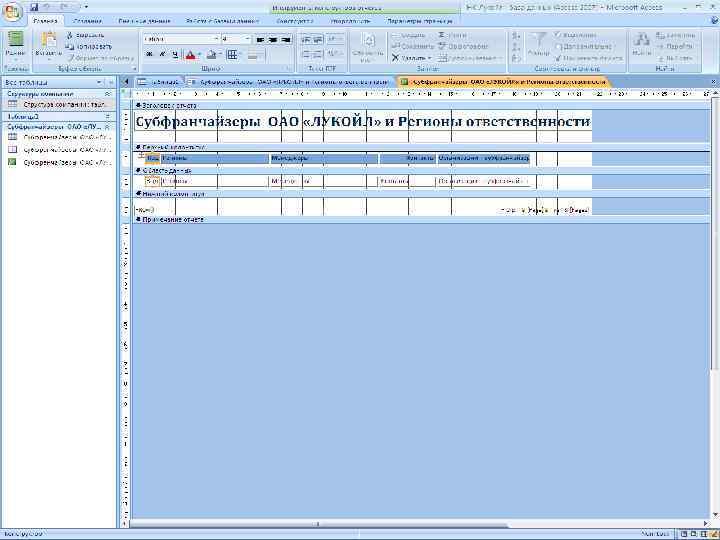This screenshot has width=720, height=540.
Task: Select the report title label Субфранчайзеры ОАО «ЛУКОЙЛ»
Action: pos(363,122)
